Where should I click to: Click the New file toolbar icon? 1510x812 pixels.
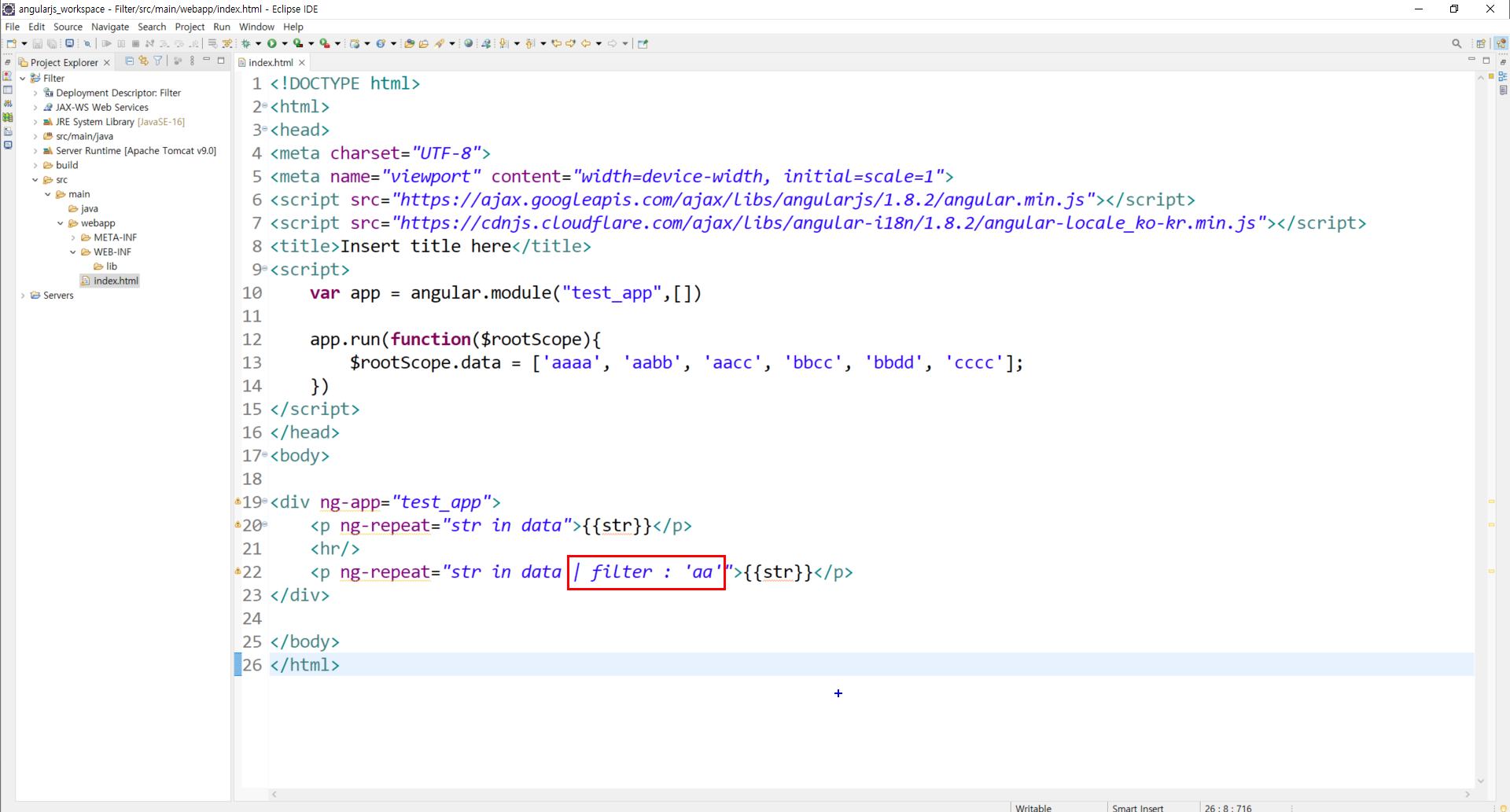pyautogui.click(x=12, y=44)
